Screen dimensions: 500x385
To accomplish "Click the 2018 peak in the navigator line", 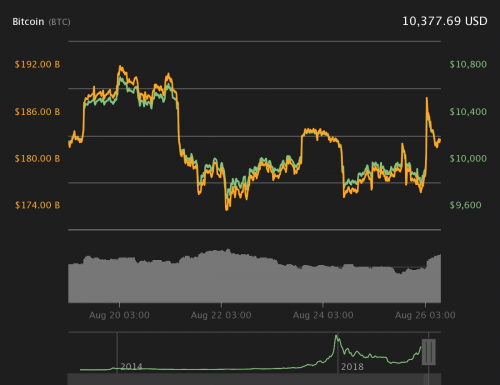I will click(x=337, y=337).
